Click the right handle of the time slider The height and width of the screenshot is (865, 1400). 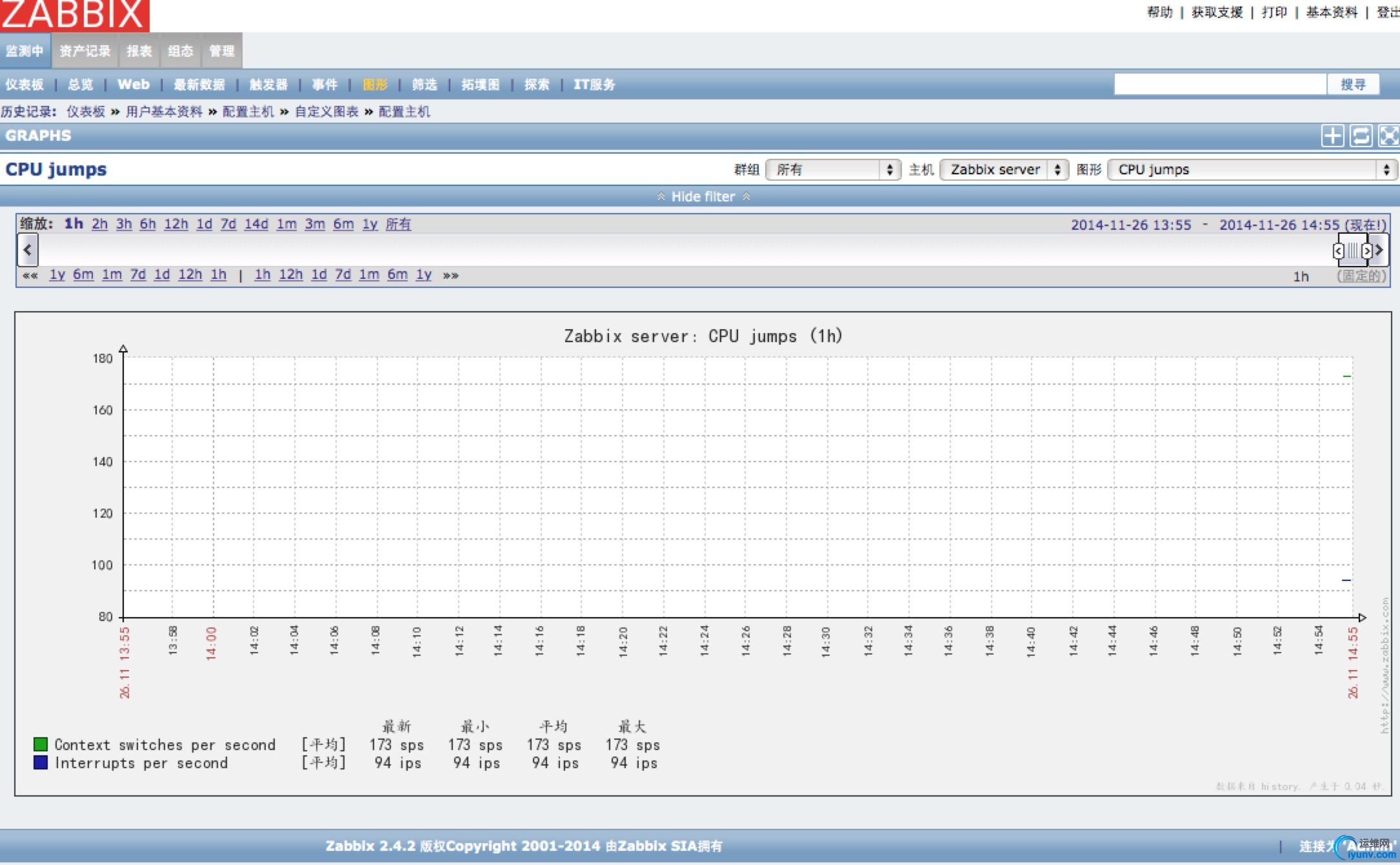pyautogui.click(x=1366, y=250)
